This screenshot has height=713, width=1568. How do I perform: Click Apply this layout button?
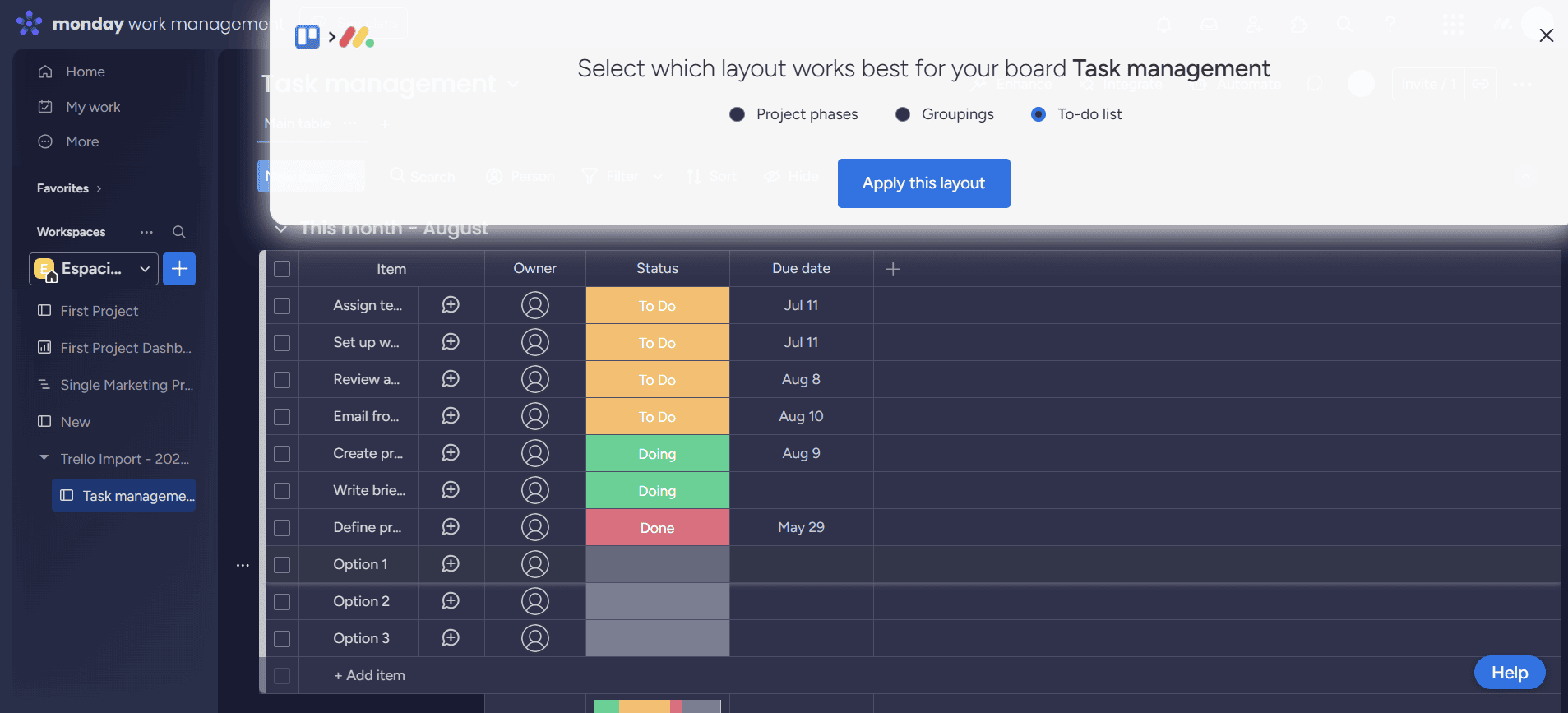tap(923, 183)
